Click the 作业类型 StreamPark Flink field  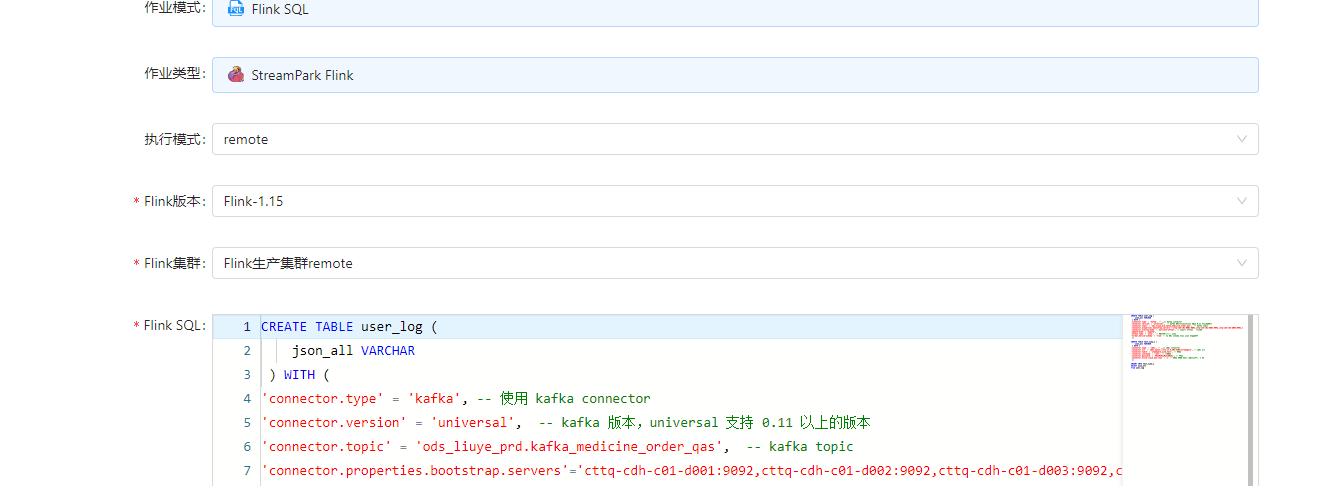click(x=735, y=75)
